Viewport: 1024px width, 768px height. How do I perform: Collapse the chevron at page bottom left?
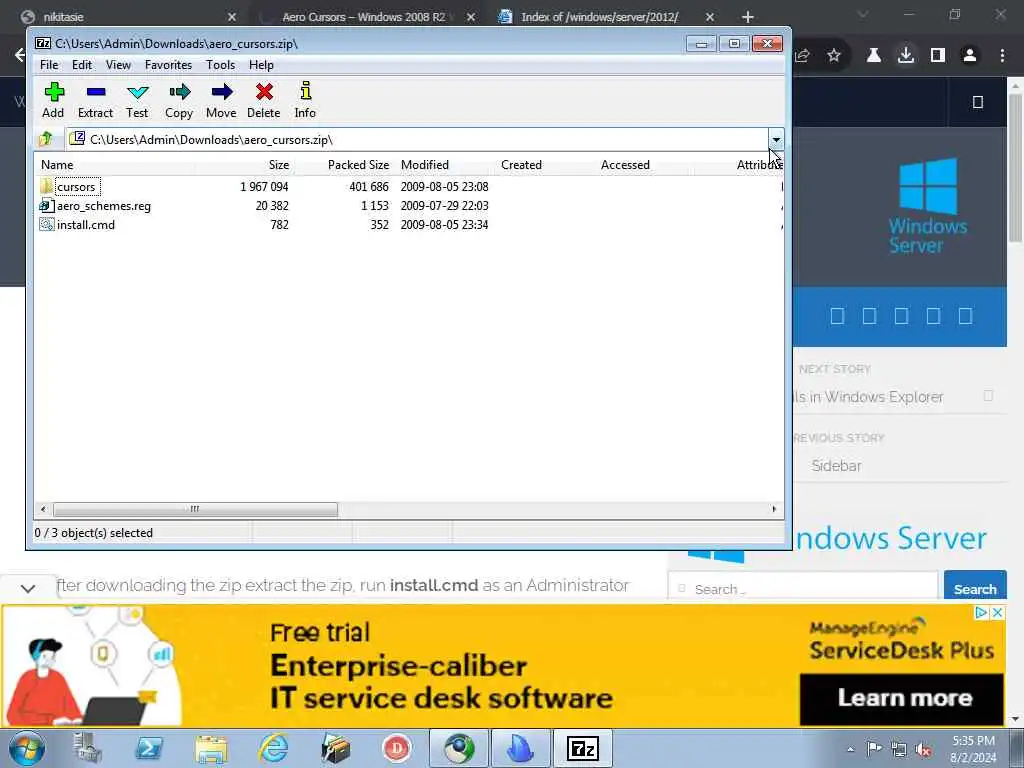(28, 588)
